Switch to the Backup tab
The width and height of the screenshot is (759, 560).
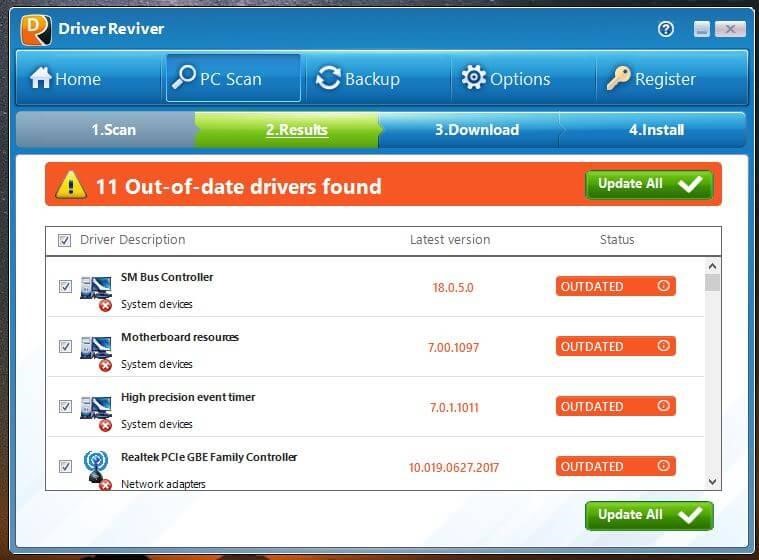378,78
